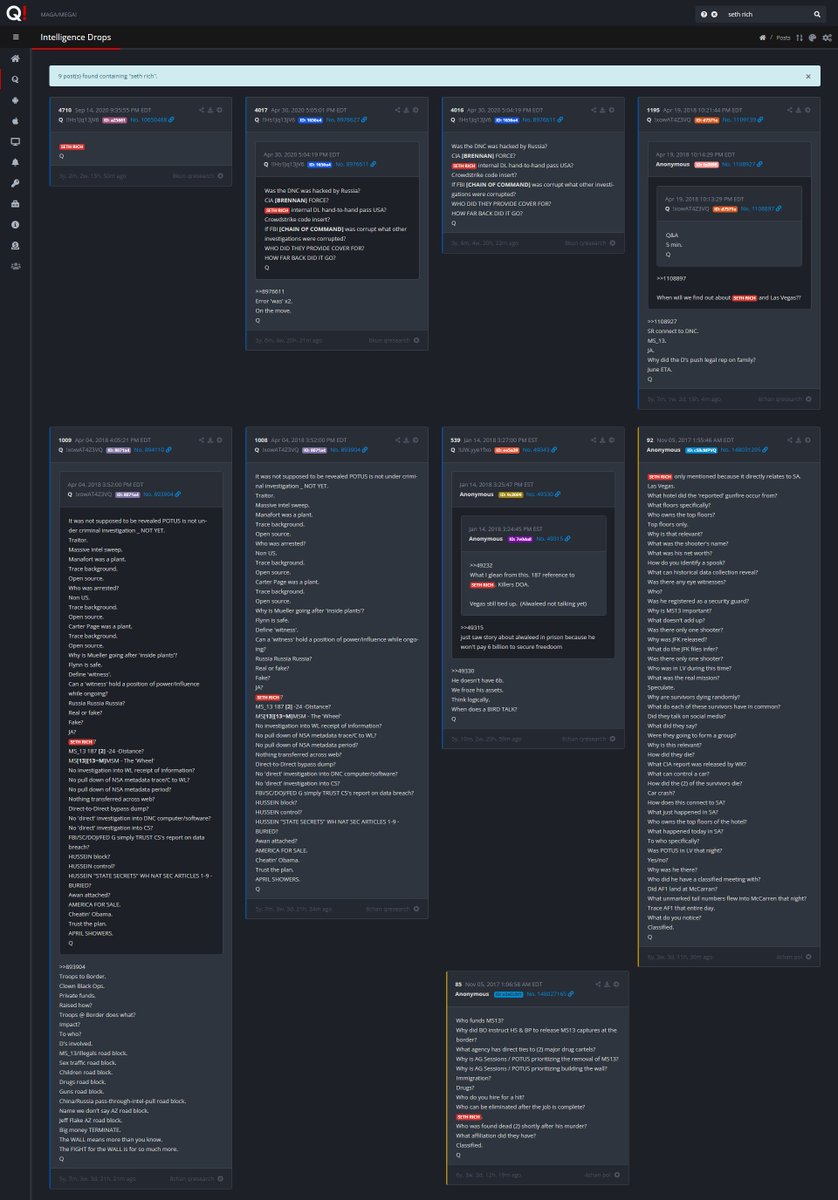Viewport: 838px width, 1200px height.
Task: Open the Home icon in the sidebar
Action: click(x=15, y=58)
